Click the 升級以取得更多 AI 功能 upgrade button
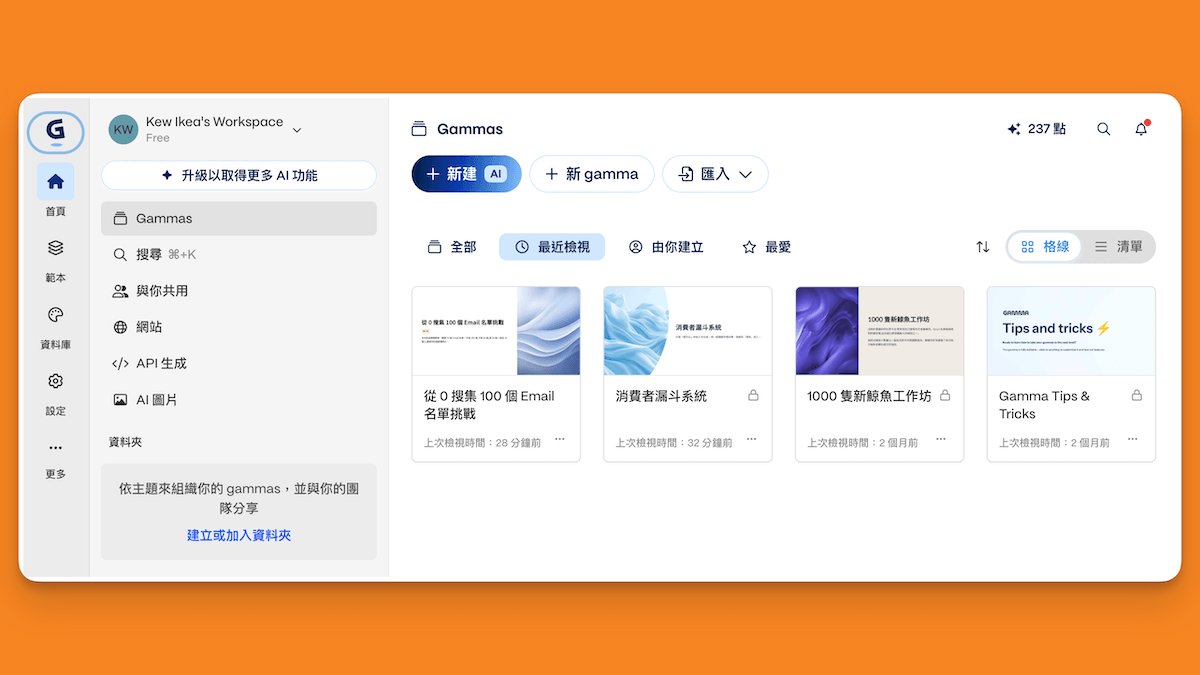The height and width of the screenshot is (675, 1200). [x=239, y=175]
